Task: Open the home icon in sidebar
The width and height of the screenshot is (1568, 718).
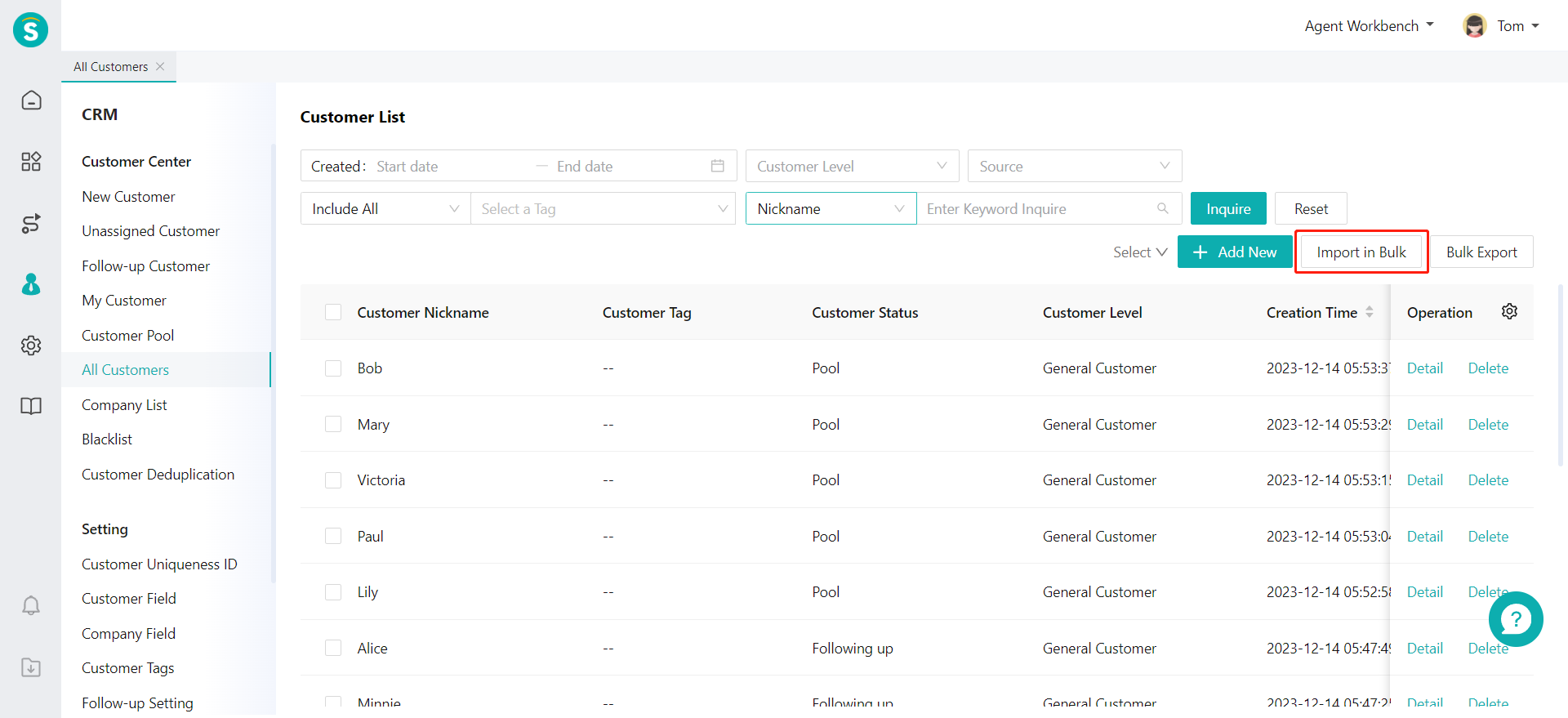Action: [31, 100]
